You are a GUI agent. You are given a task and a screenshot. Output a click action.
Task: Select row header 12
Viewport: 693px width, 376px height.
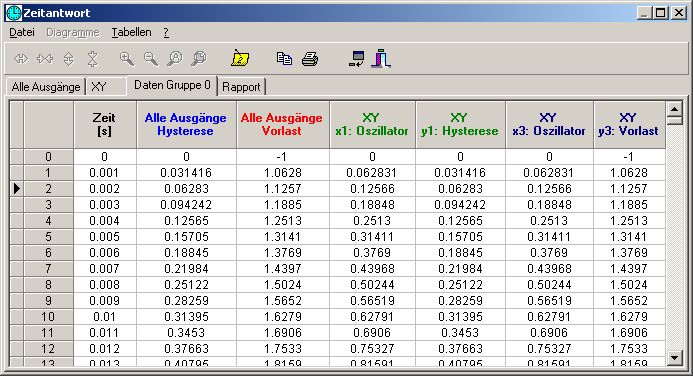click(x=48, y=349)
